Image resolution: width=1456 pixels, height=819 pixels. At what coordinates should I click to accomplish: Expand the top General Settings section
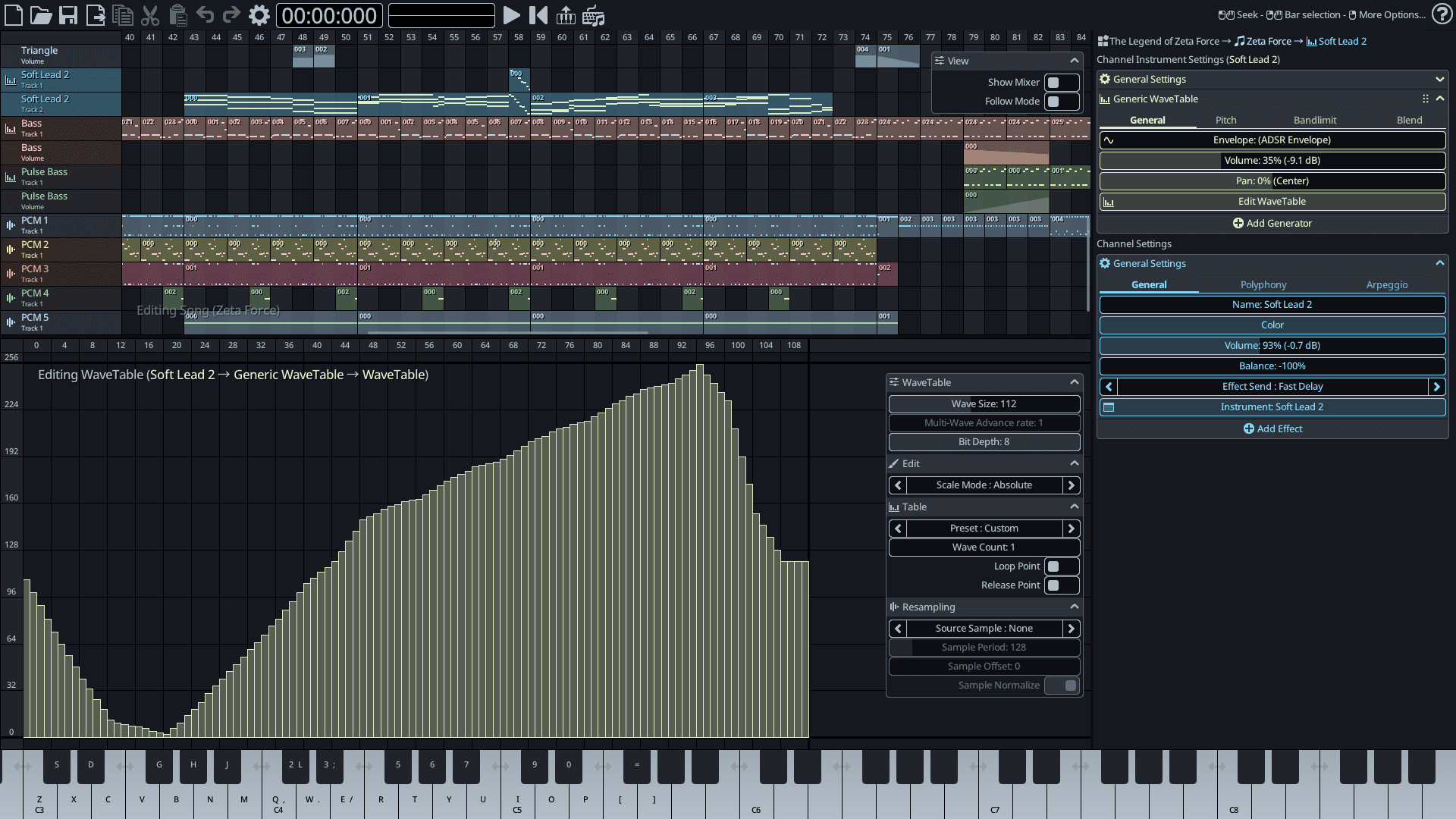pos(1439,79)
